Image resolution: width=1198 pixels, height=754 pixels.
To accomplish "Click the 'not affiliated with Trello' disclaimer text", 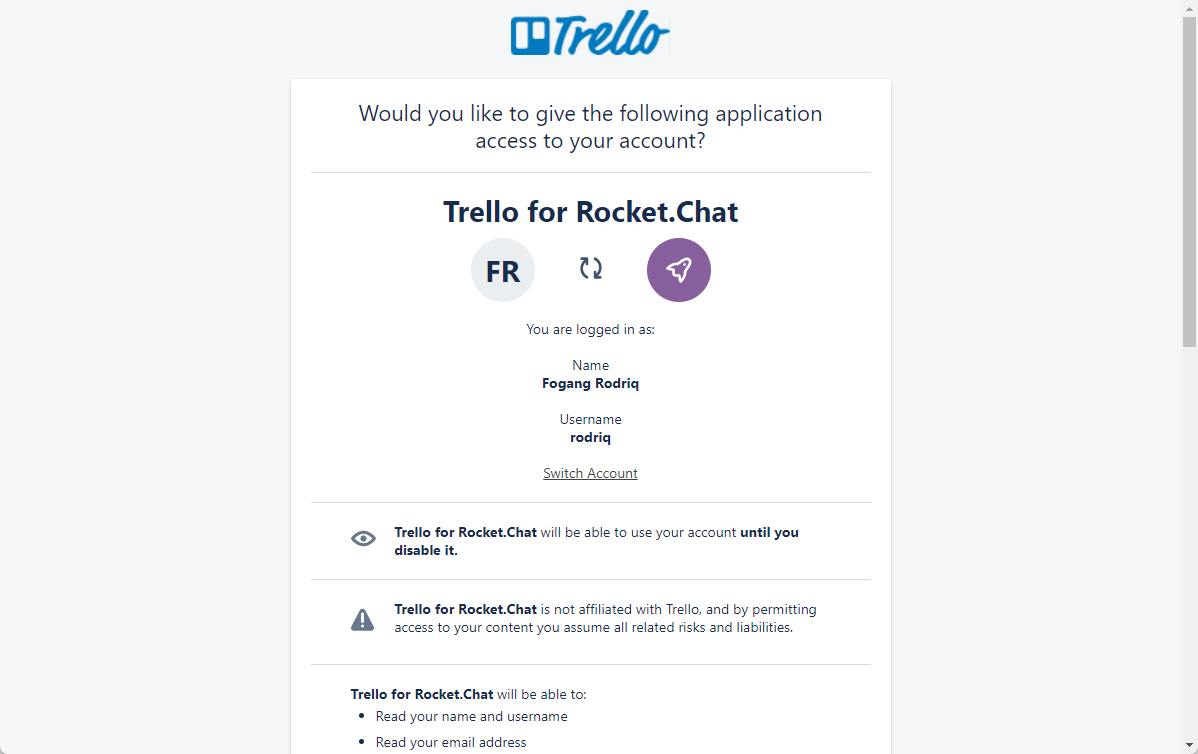I will (x=605, y=619).
